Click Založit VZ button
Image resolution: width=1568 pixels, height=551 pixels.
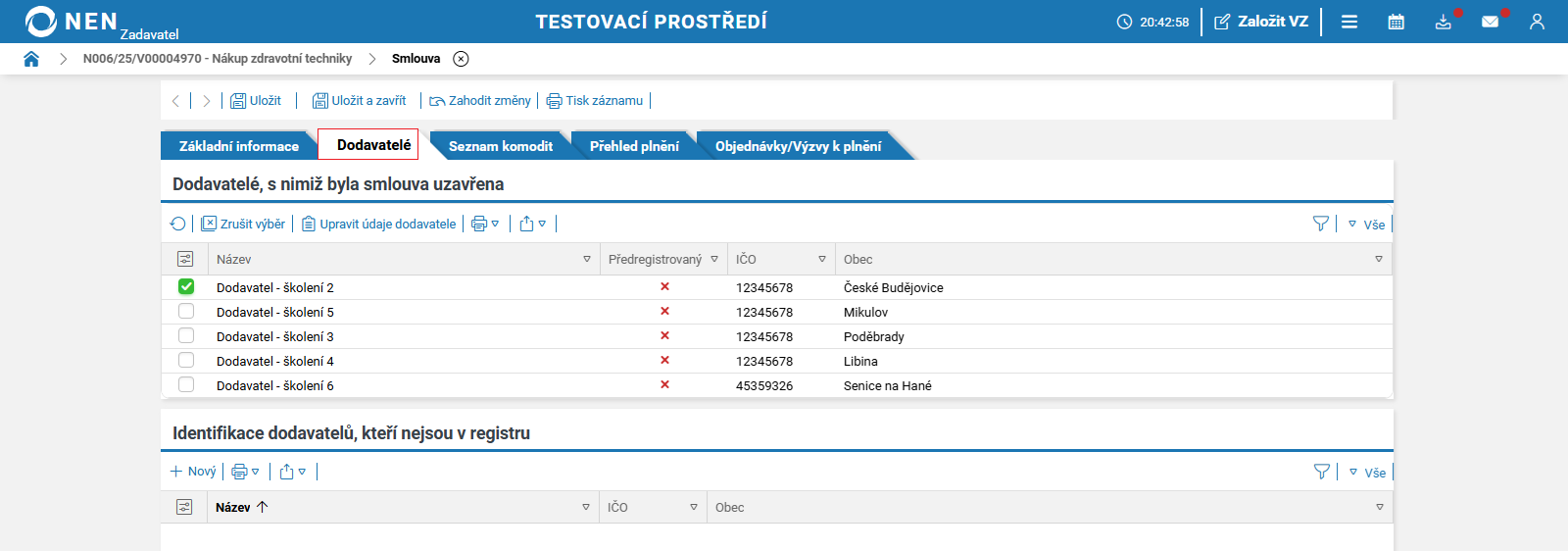pyautogui.click(x=1261, y=22)
